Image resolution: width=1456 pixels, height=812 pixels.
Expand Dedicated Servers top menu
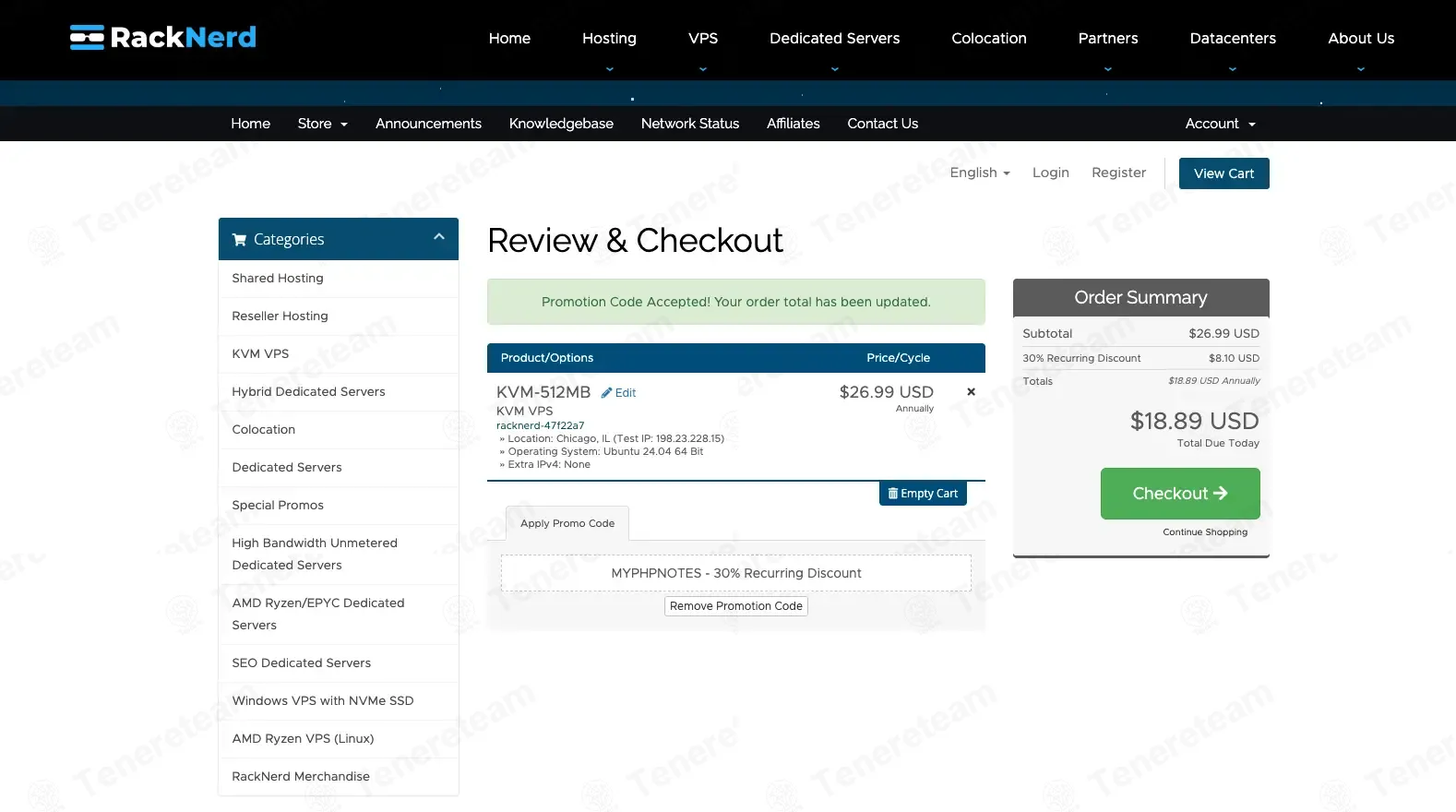point(834,38)
